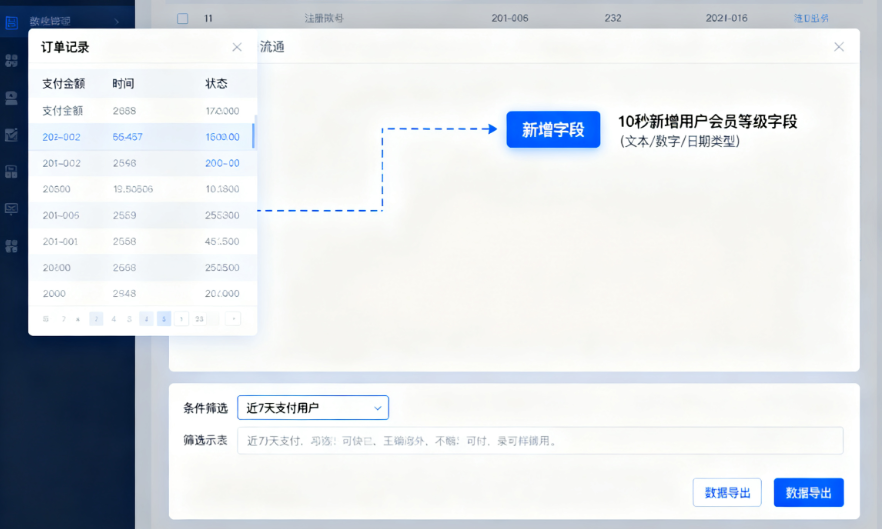Sort by the 状态 column header
Image resolution: width=882 pixels, height=529 pixels.
pyautogui.click(x=216, y=84)
